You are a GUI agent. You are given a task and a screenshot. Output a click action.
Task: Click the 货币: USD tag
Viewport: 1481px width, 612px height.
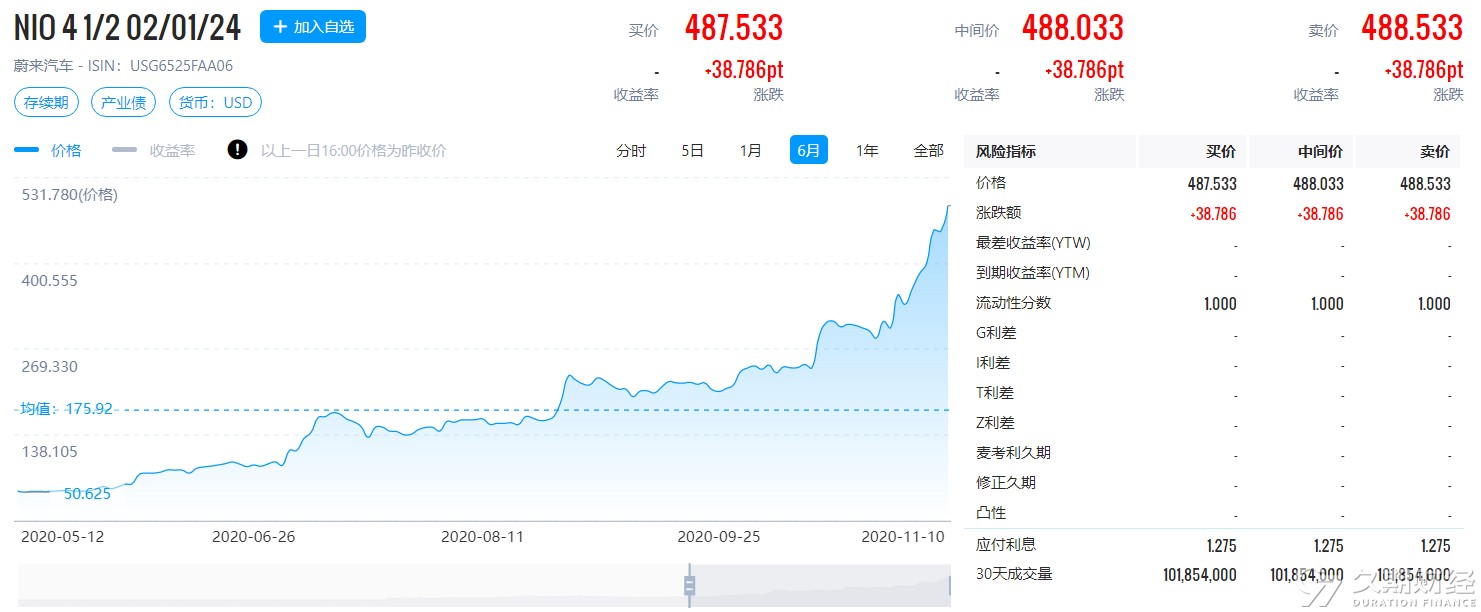click(x=215, y=102)
